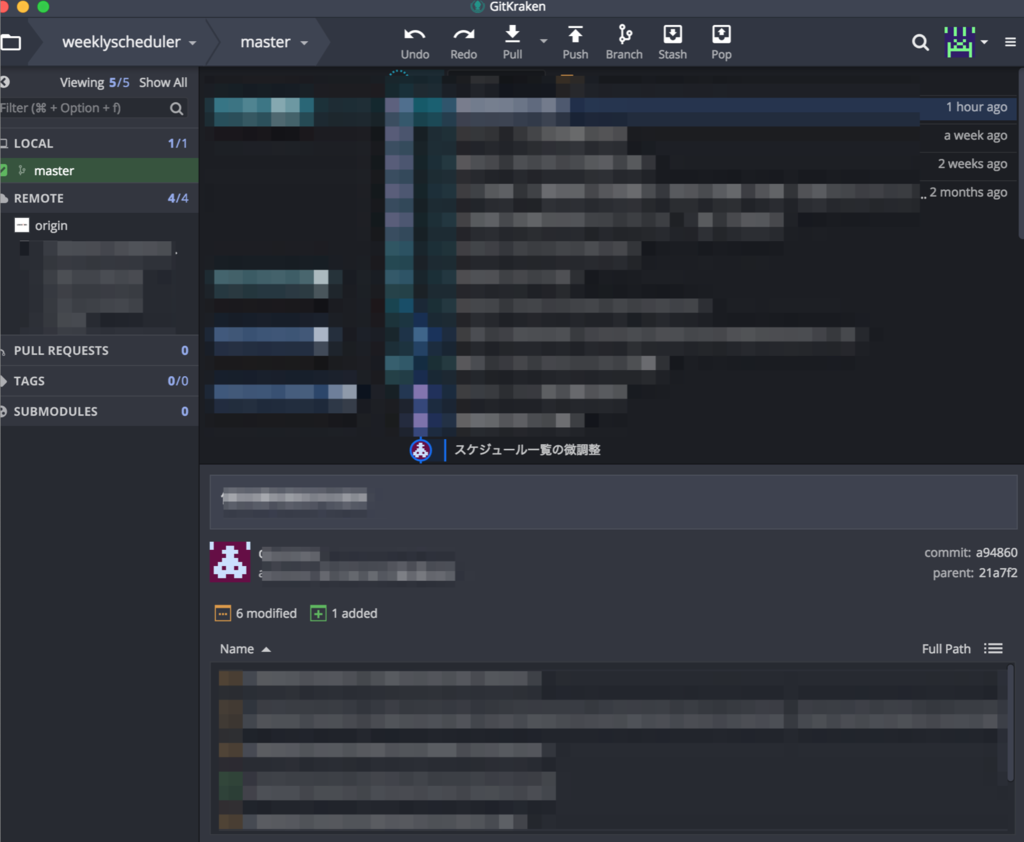Click the 1 added label

coord(355,613)
